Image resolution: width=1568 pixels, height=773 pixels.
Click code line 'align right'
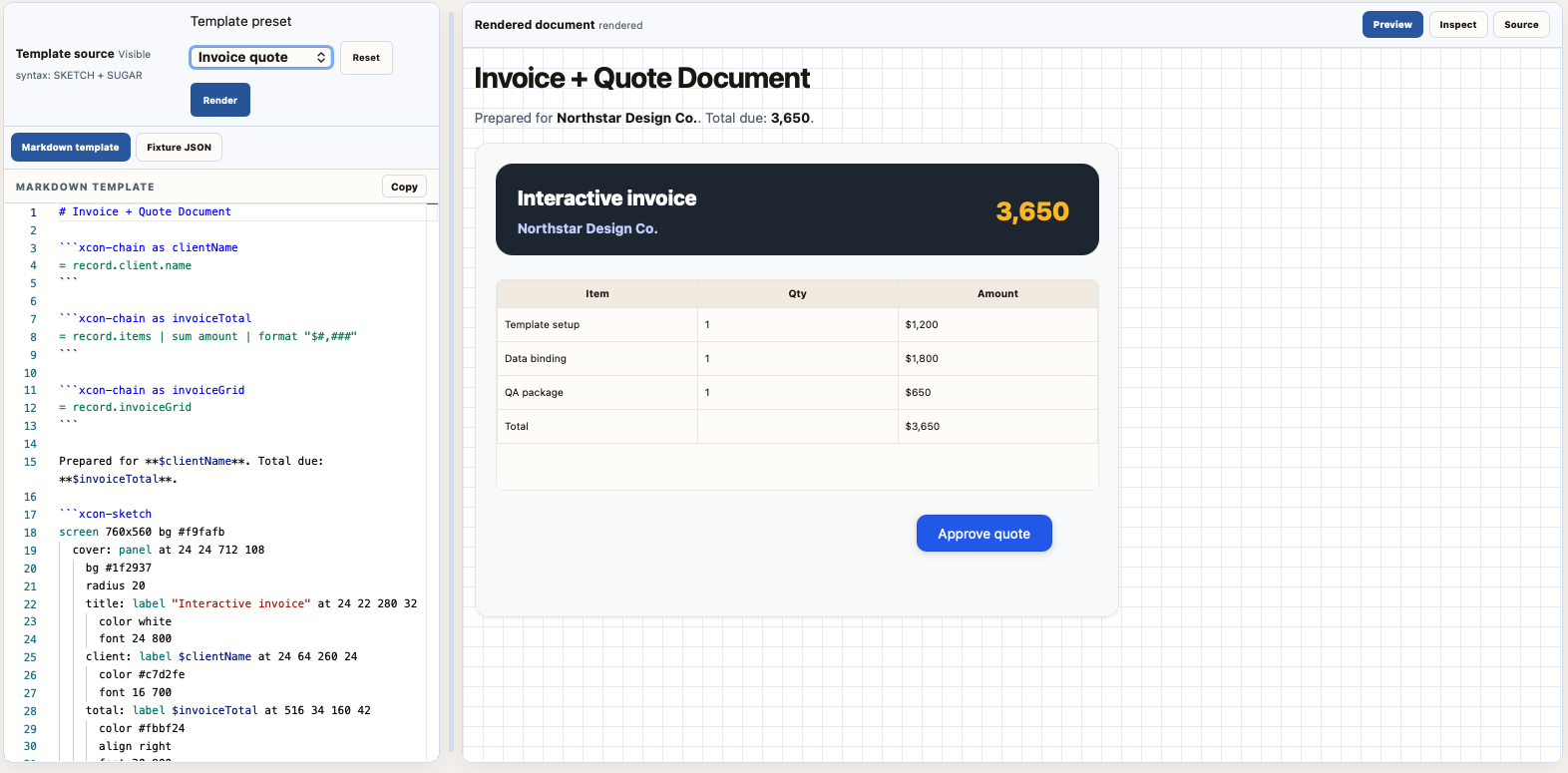pyautogui.click(x=135, y=746)
